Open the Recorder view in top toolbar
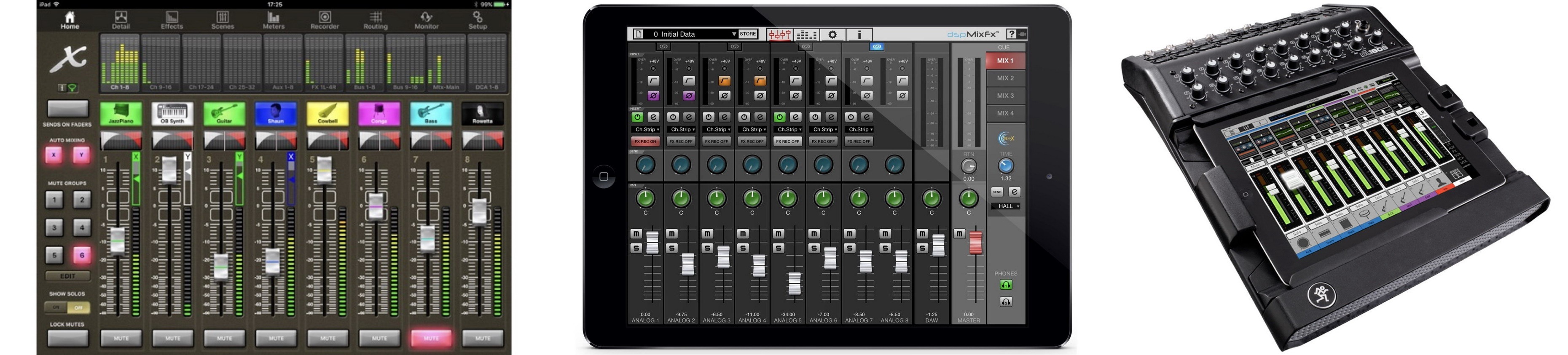The height and width of the screenshot is (355, 1568). coord(325,20)
